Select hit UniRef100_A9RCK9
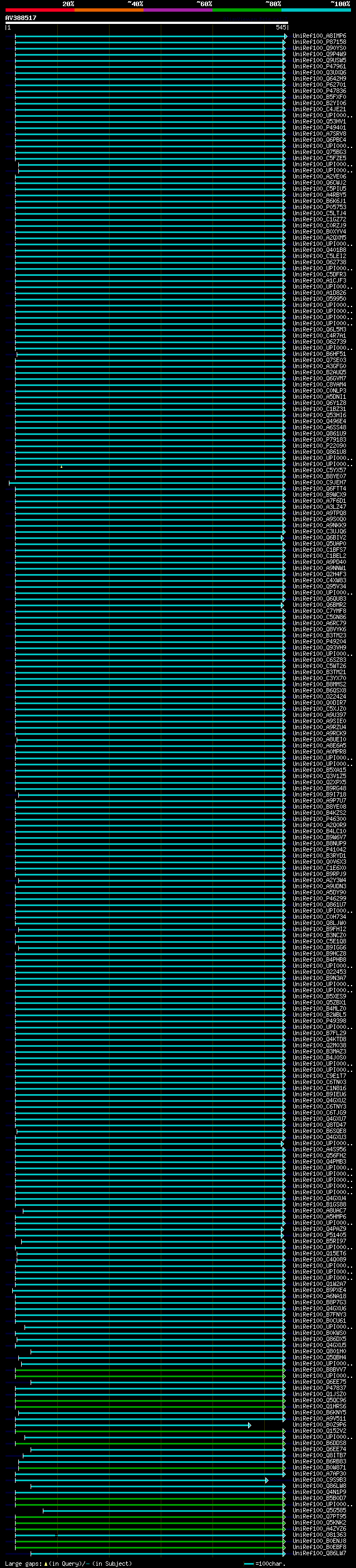 click(319, 734)
